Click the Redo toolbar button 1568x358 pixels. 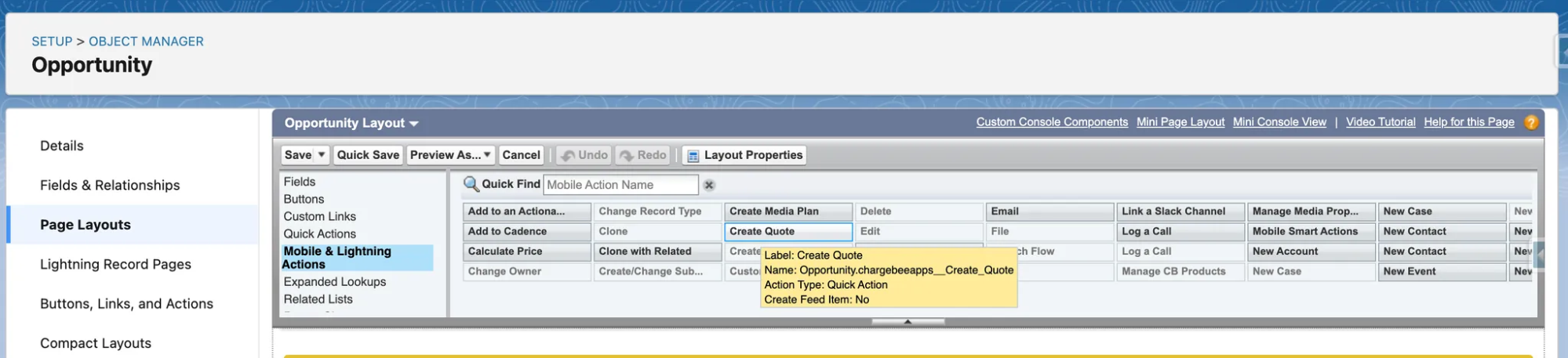click(643, 155)
